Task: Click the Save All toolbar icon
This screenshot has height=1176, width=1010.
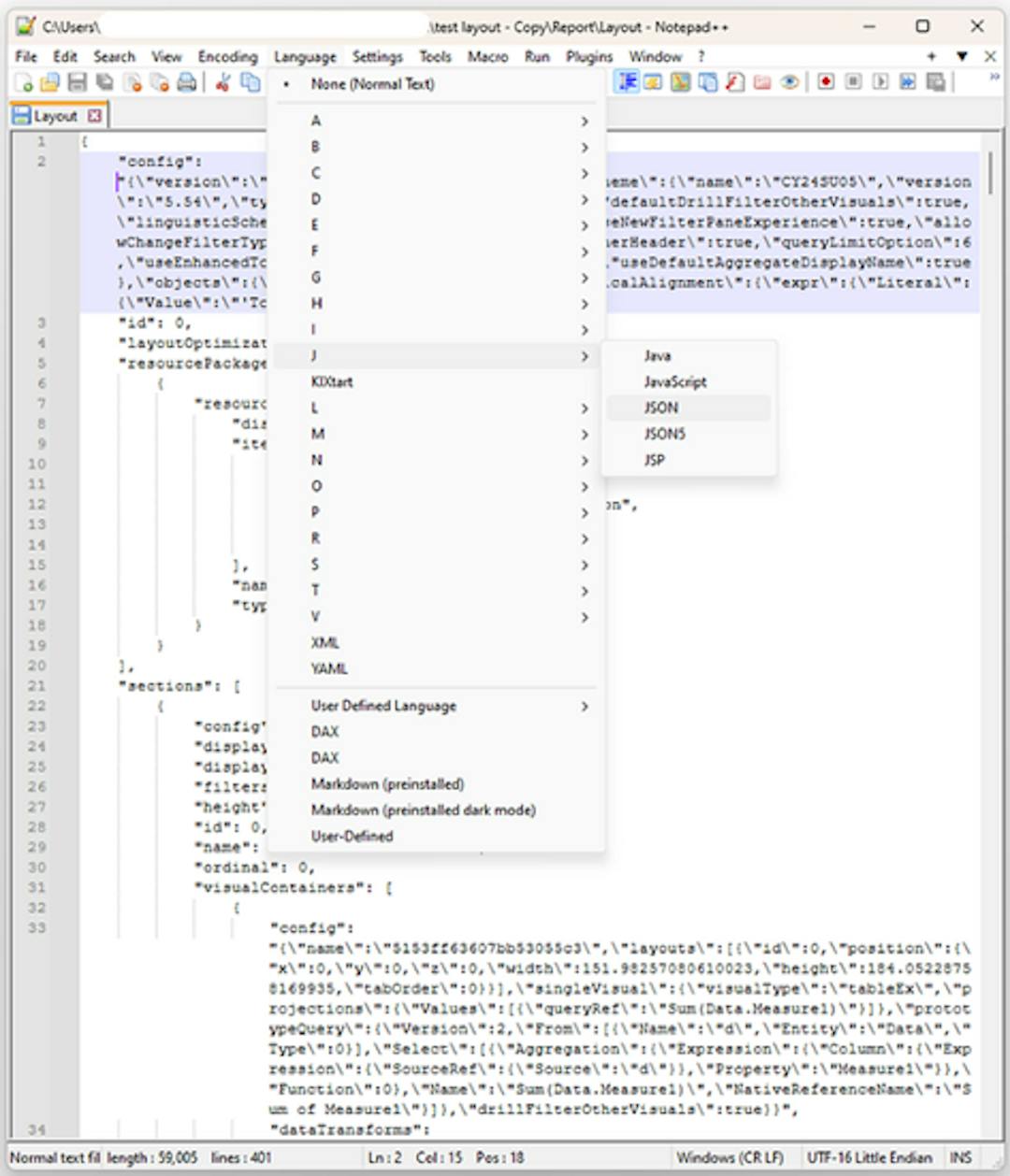Action: click(105, 82)
